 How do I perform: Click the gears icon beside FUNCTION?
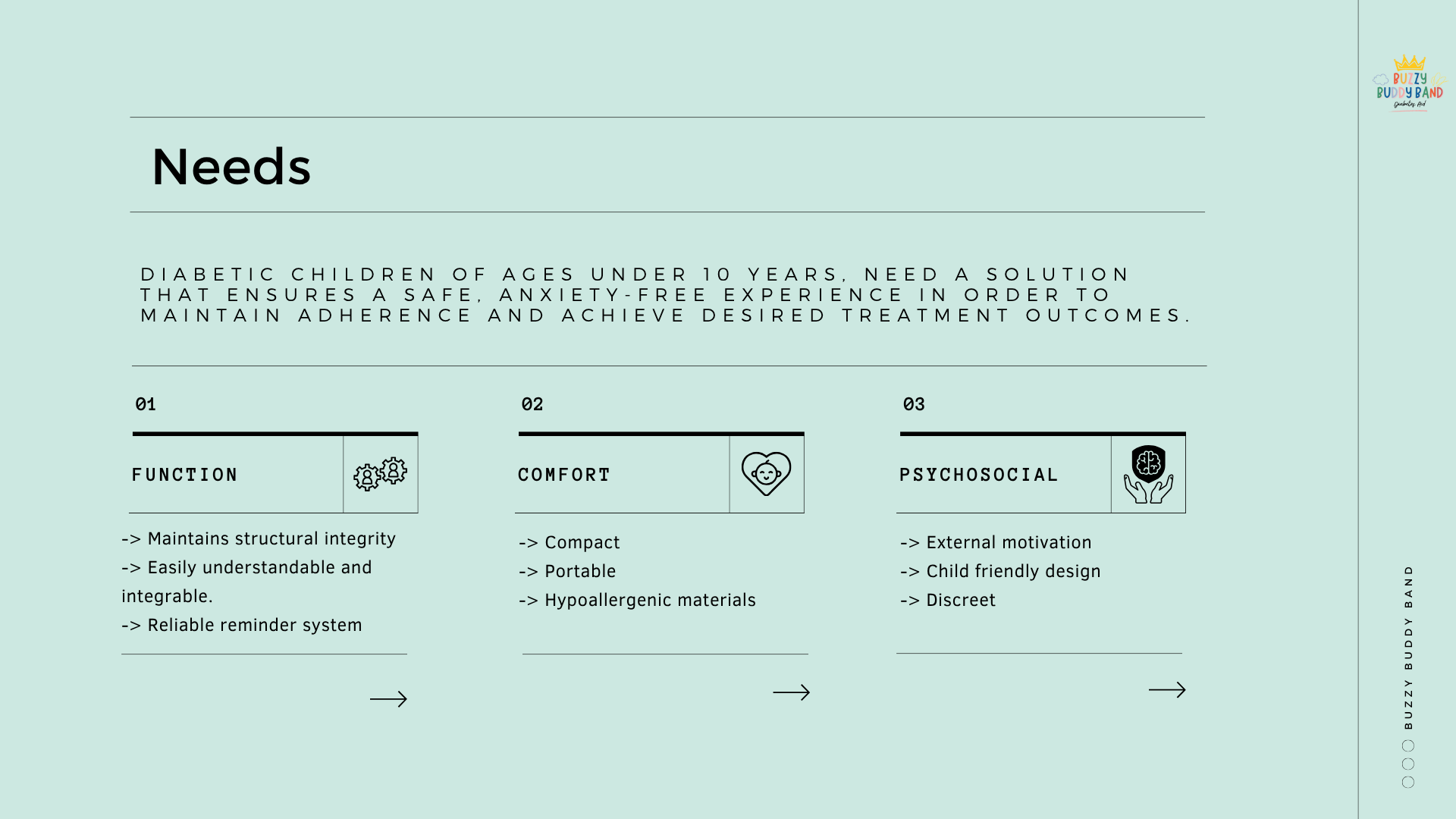pos(380,474)
